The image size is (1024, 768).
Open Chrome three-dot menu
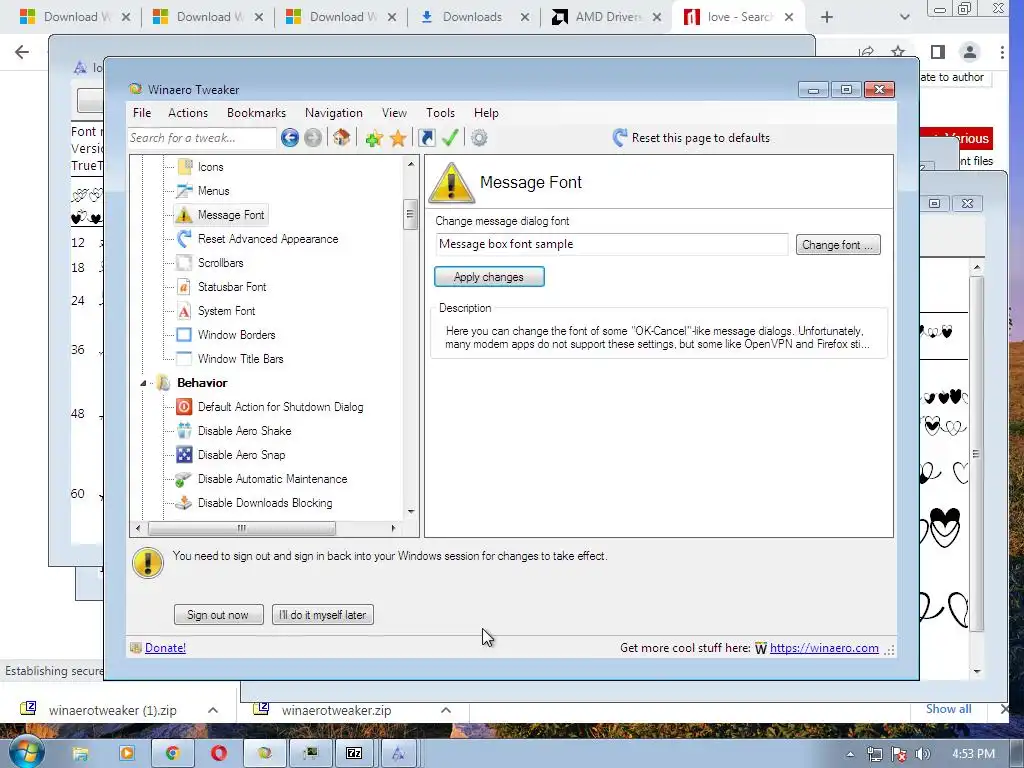[1002, 52]
